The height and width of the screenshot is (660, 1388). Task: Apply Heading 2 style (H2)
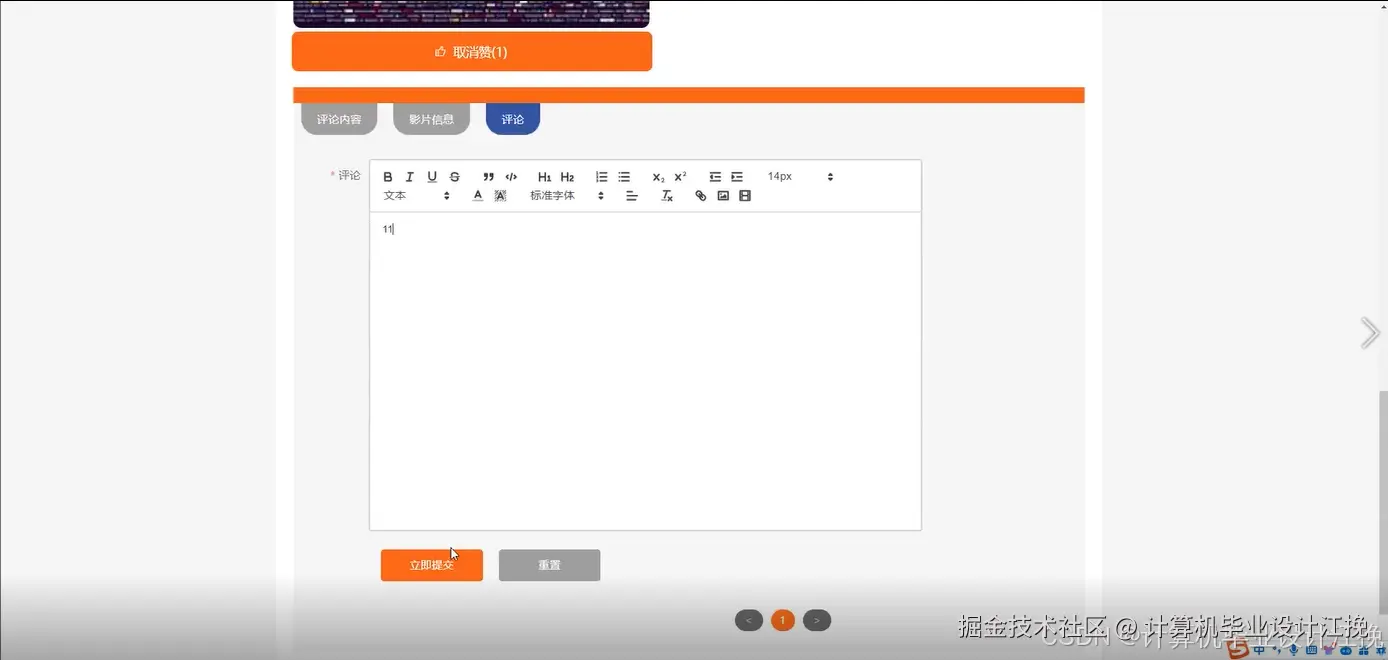pos(567,177)
